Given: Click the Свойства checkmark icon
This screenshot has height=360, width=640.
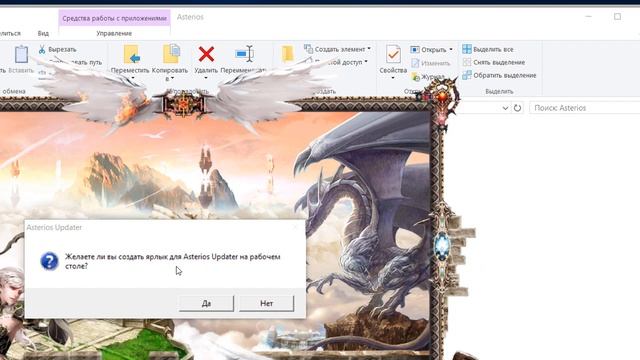Looking at the screenshot, I should (393, 54).
